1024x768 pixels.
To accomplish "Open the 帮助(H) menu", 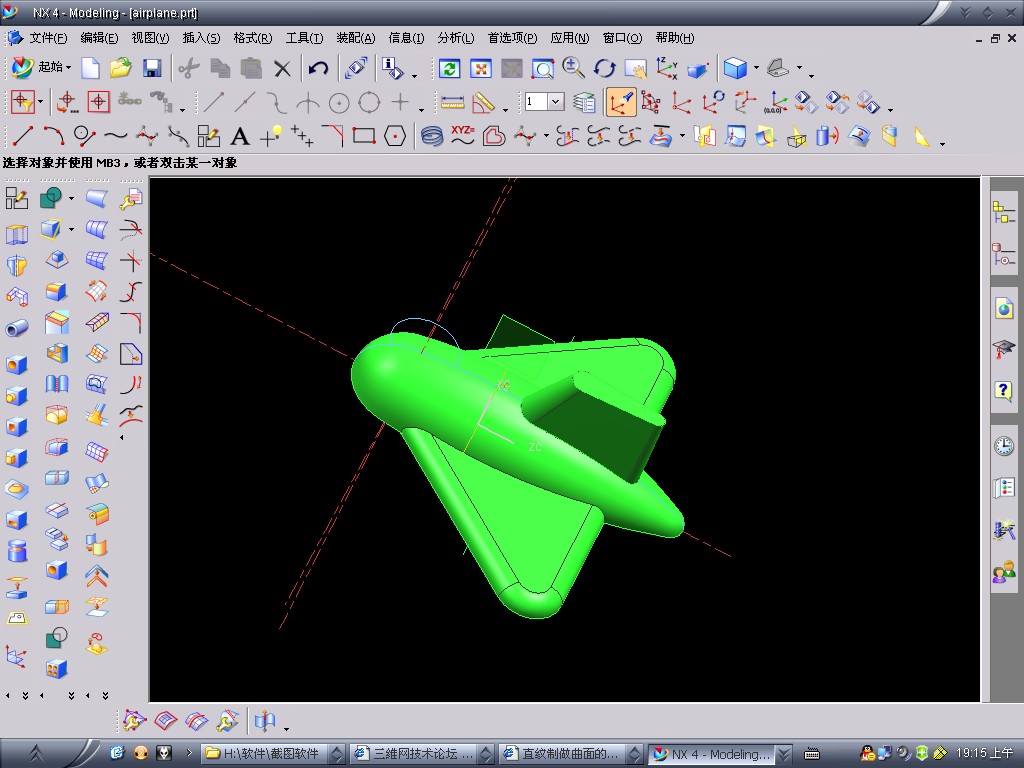I will [675, 38].
